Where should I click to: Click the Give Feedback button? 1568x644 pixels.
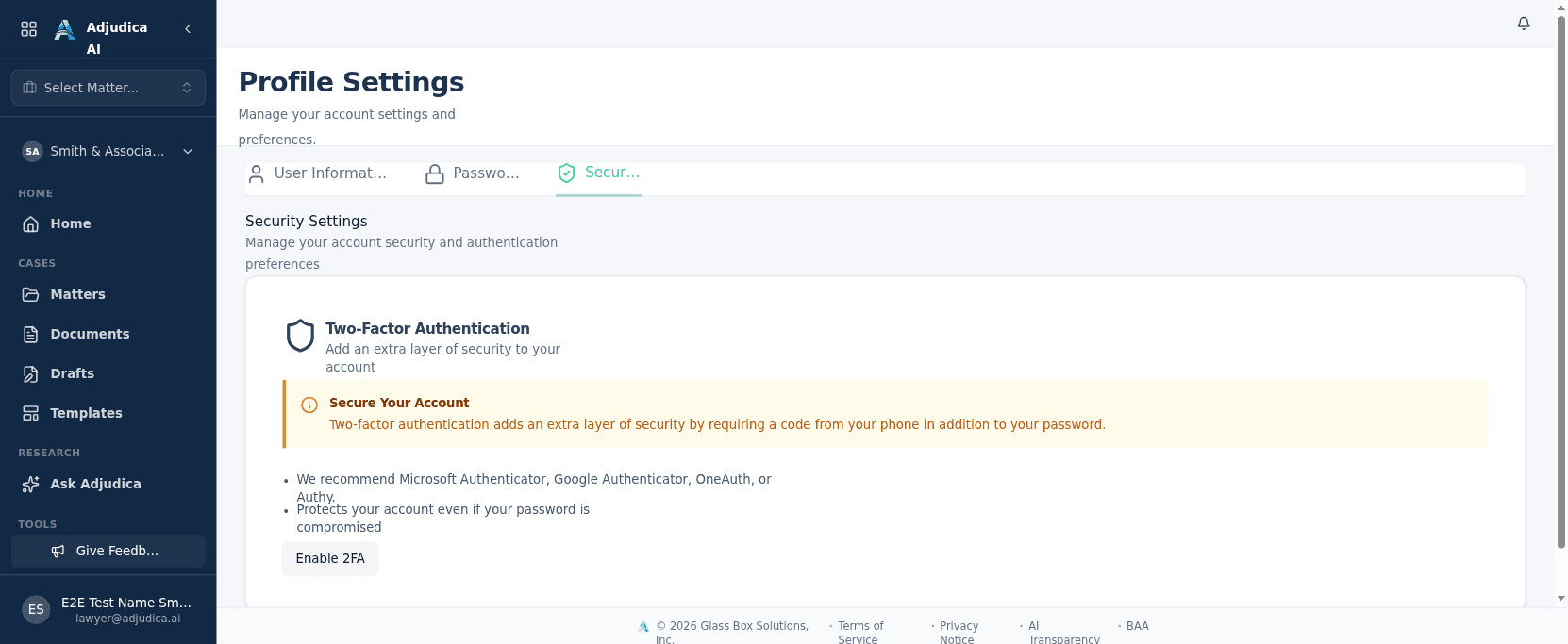coord(108,551)
